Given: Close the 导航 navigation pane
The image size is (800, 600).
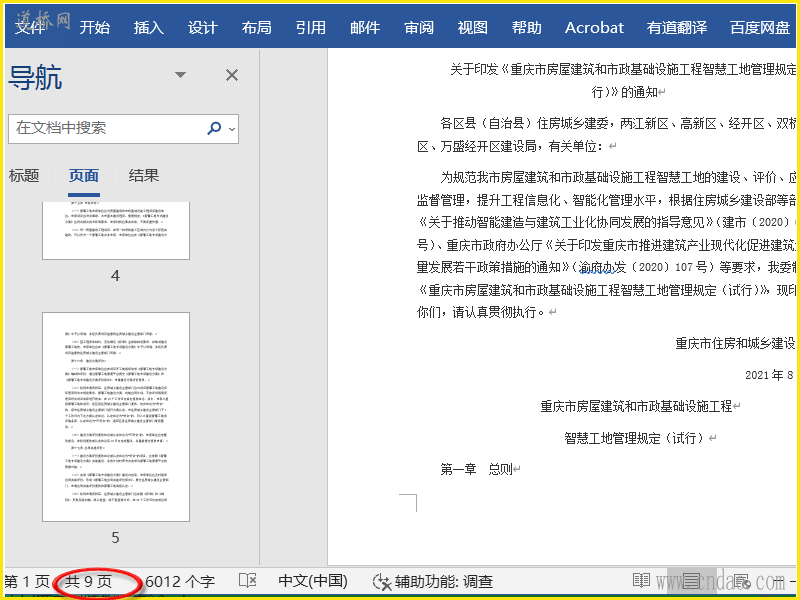Looking at the screenshot, I should pyautogui.click(x=232, y=76).
